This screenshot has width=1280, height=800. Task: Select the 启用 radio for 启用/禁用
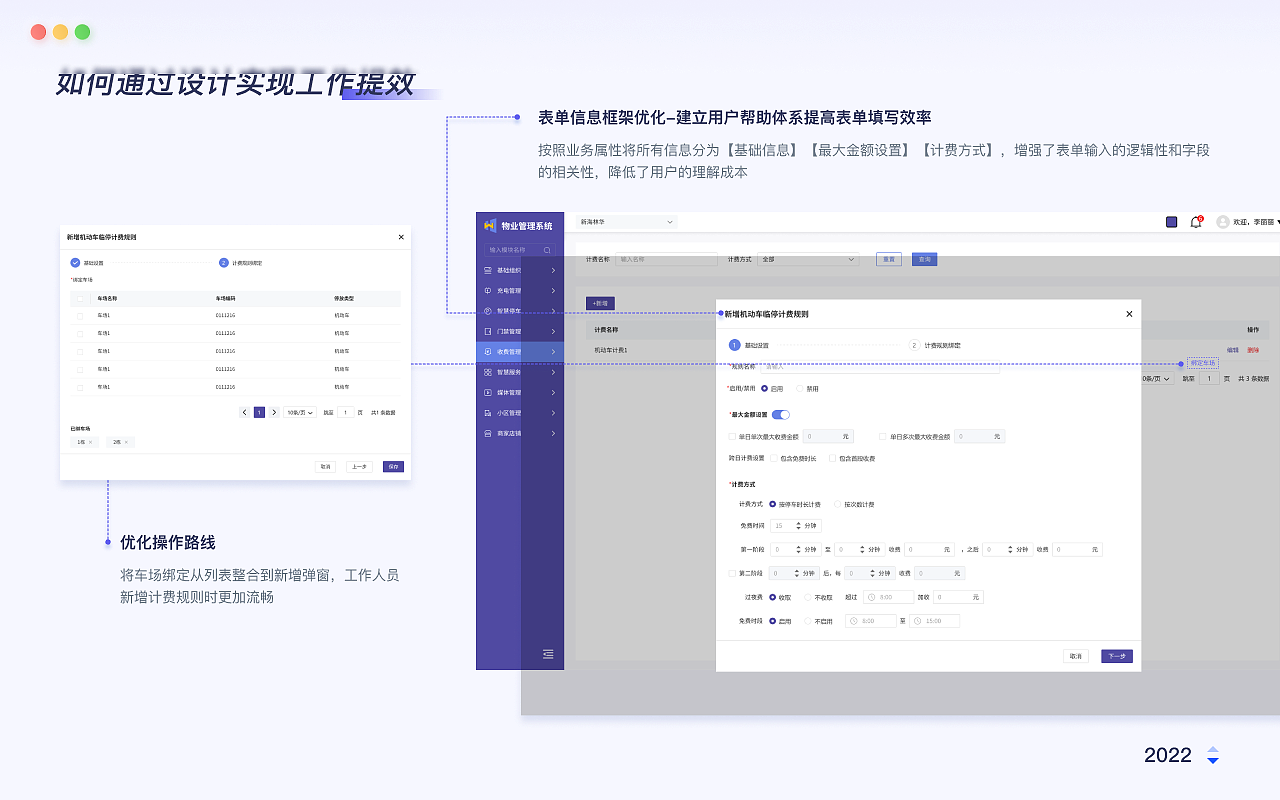coord(765,388)
